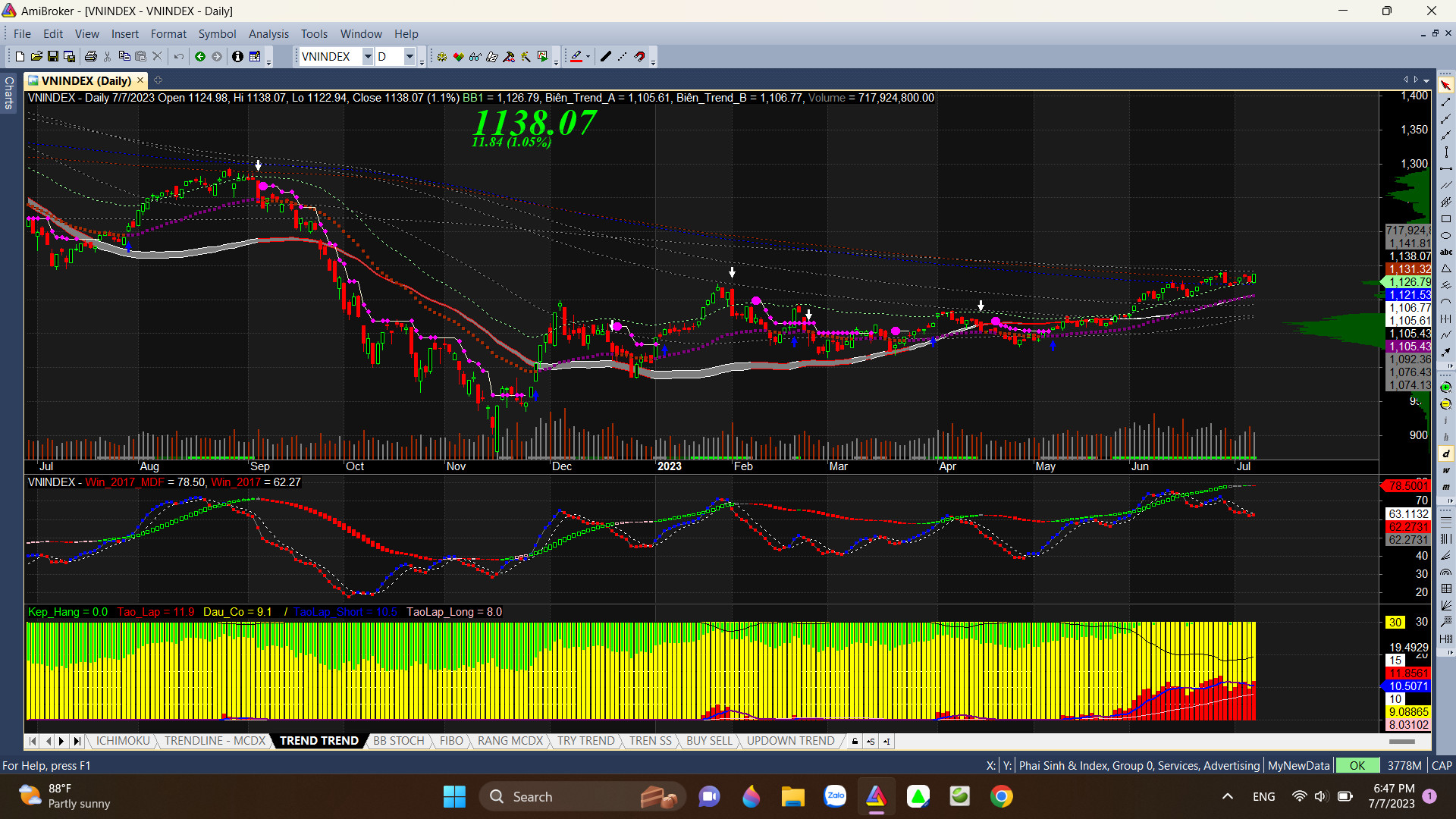The width and height of the screenshot is (1456, 819).
Task: Select the Zig-zag line drawing tool
Action: 1446,335
